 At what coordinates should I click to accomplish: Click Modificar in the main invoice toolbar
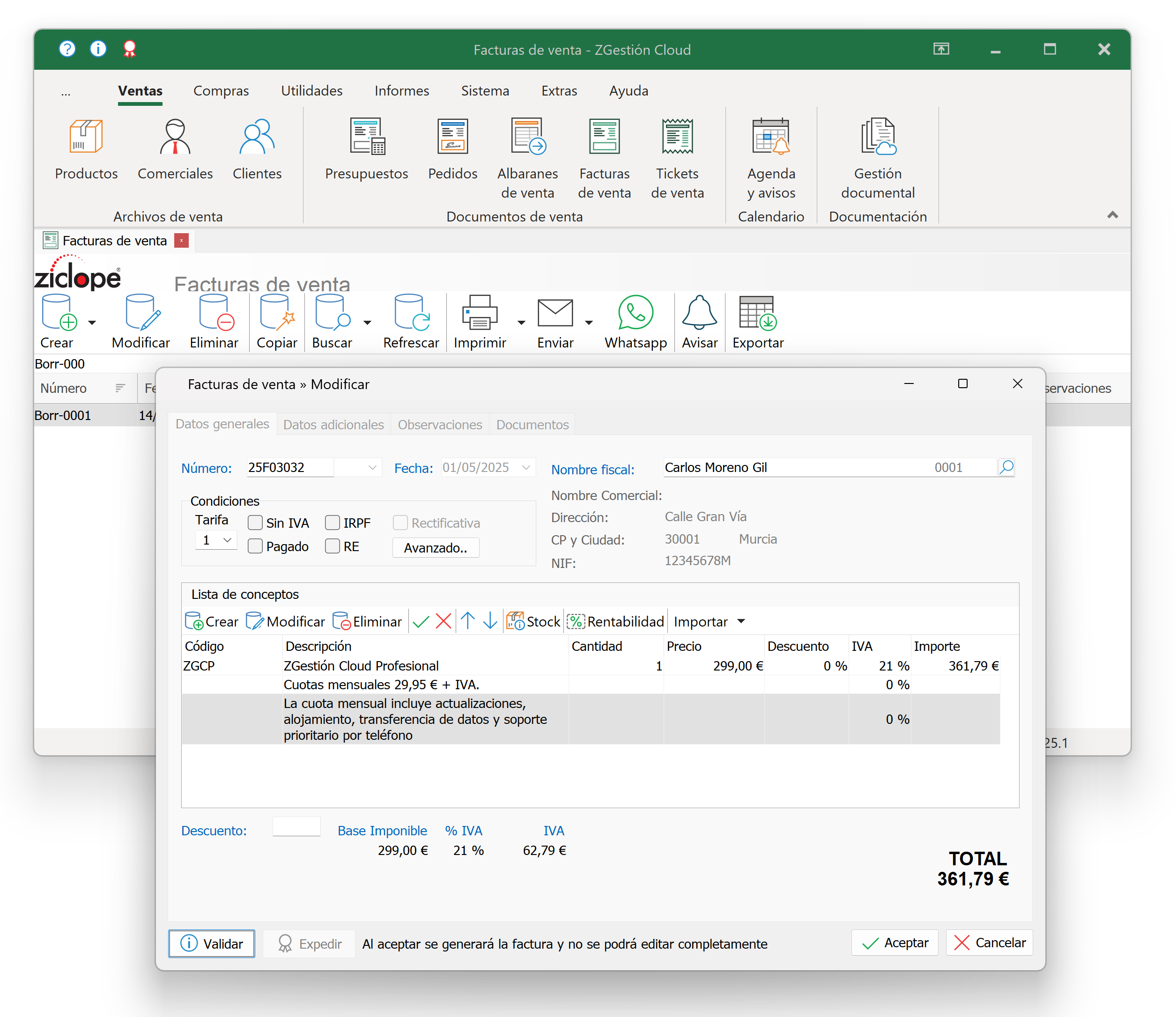pos(141,321)
